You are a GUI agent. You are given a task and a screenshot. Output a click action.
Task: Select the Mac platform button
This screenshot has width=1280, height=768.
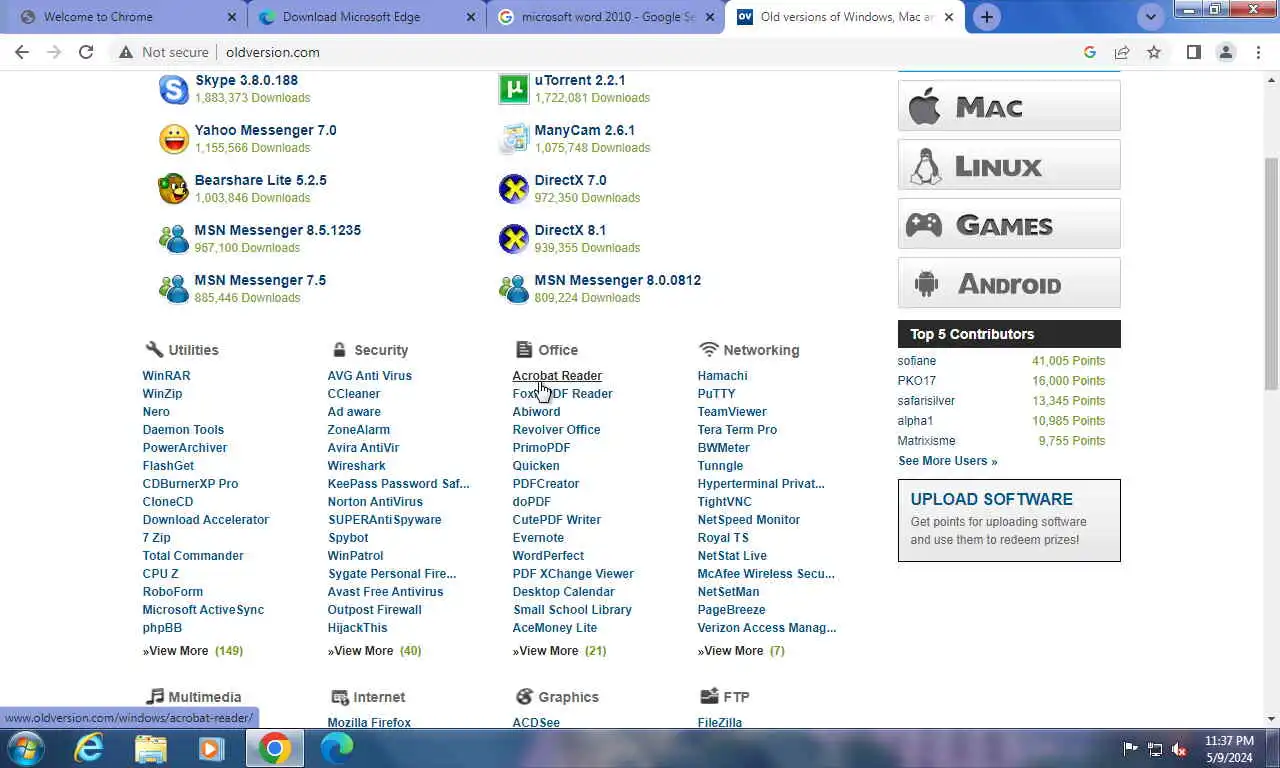pyautogui.click(x=1009, y=106)
